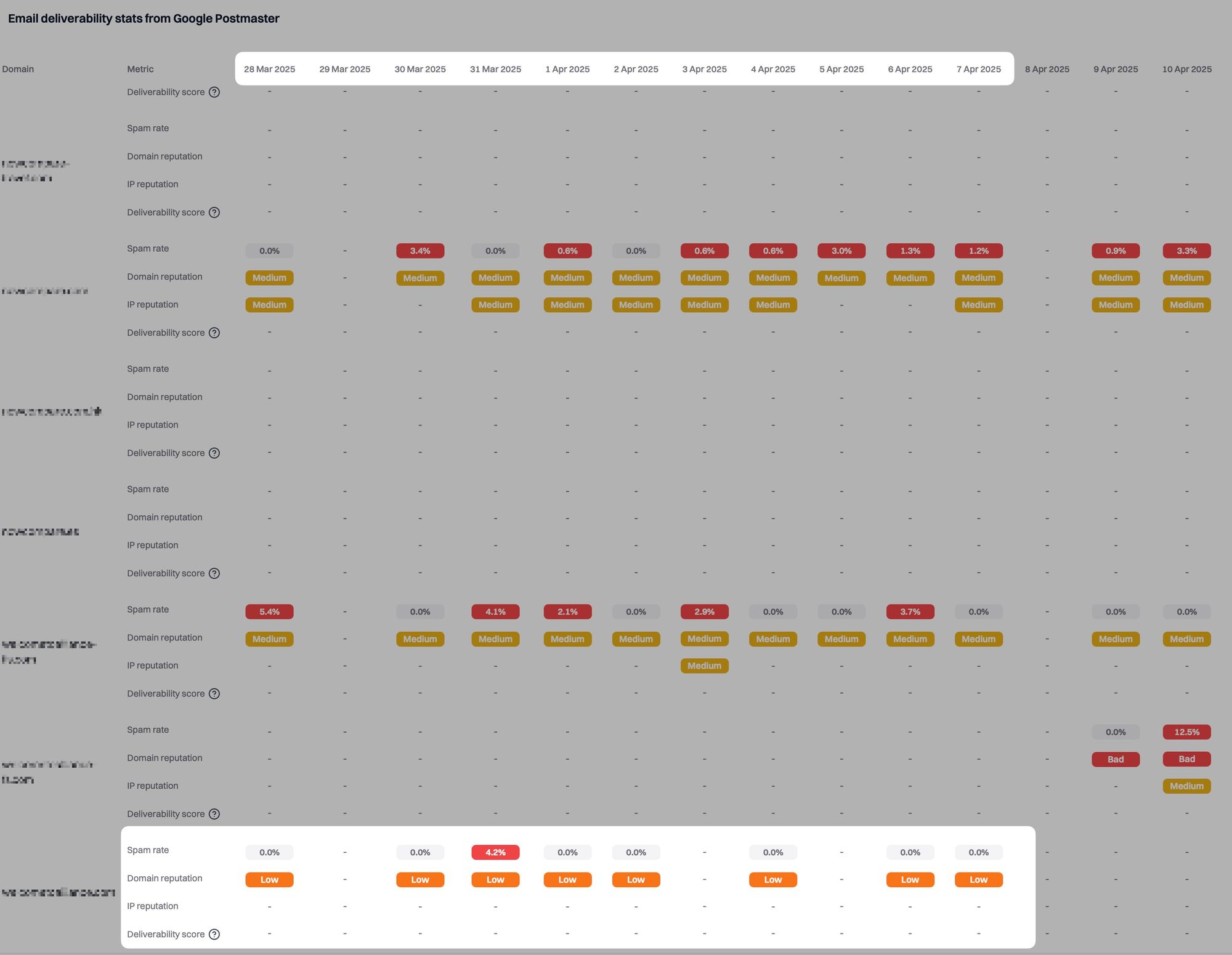This screenshot has width=1232, height=955.
Task: Click the 12.5% spam rate badge
Action: [1186, 732]
